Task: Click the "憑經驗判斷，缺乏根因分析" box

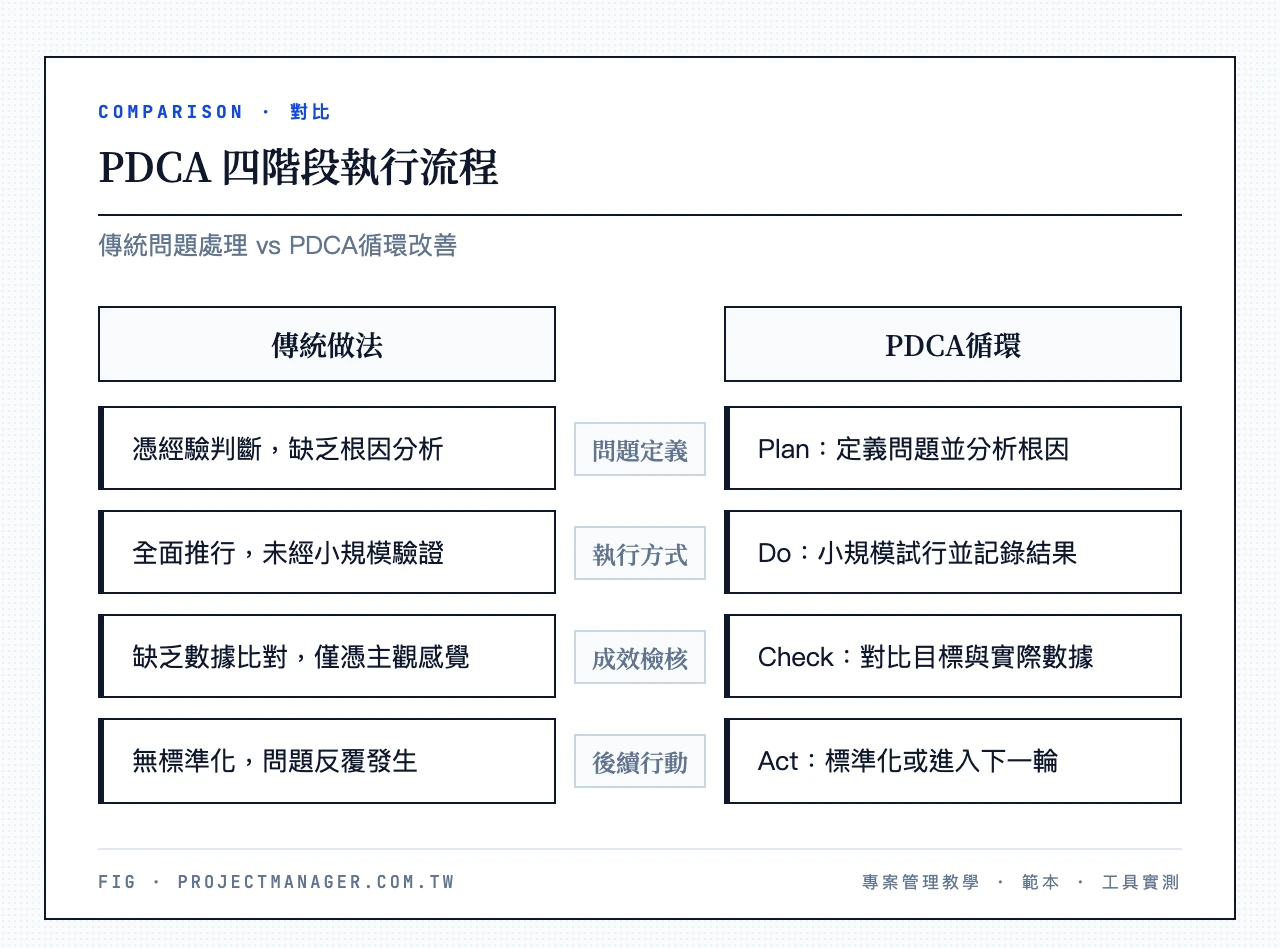Action: (x=327, y=448)
